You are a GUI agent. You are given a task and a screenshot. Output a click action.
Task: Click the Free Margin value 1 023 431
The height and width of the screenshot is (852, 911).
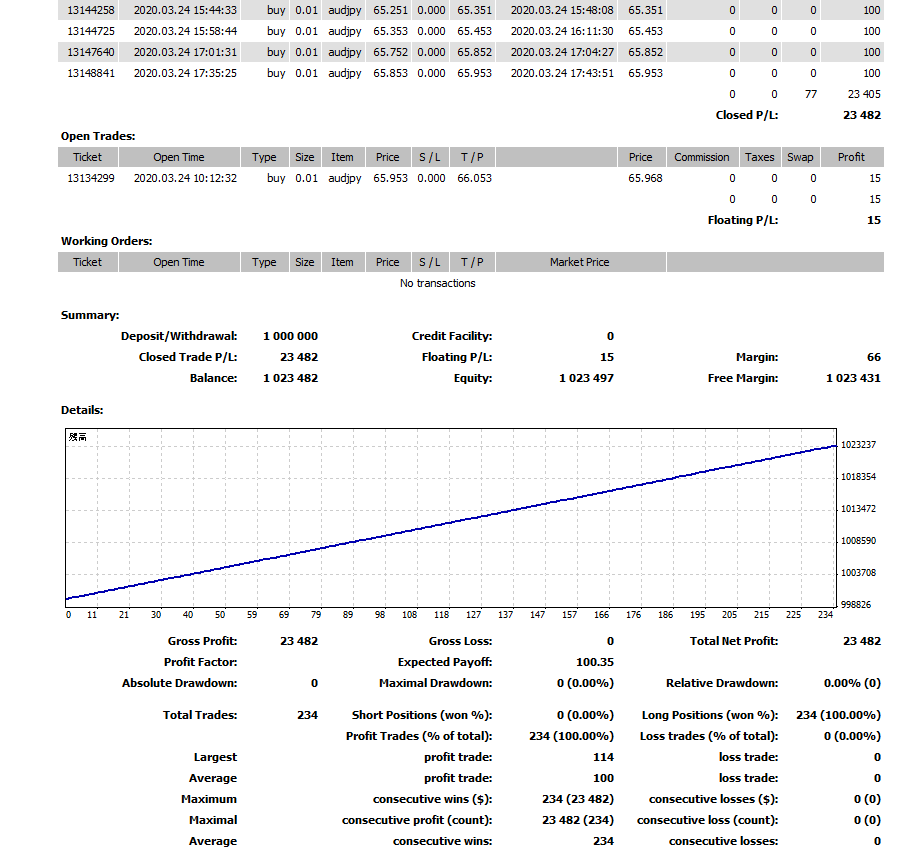tap(853, 378)
